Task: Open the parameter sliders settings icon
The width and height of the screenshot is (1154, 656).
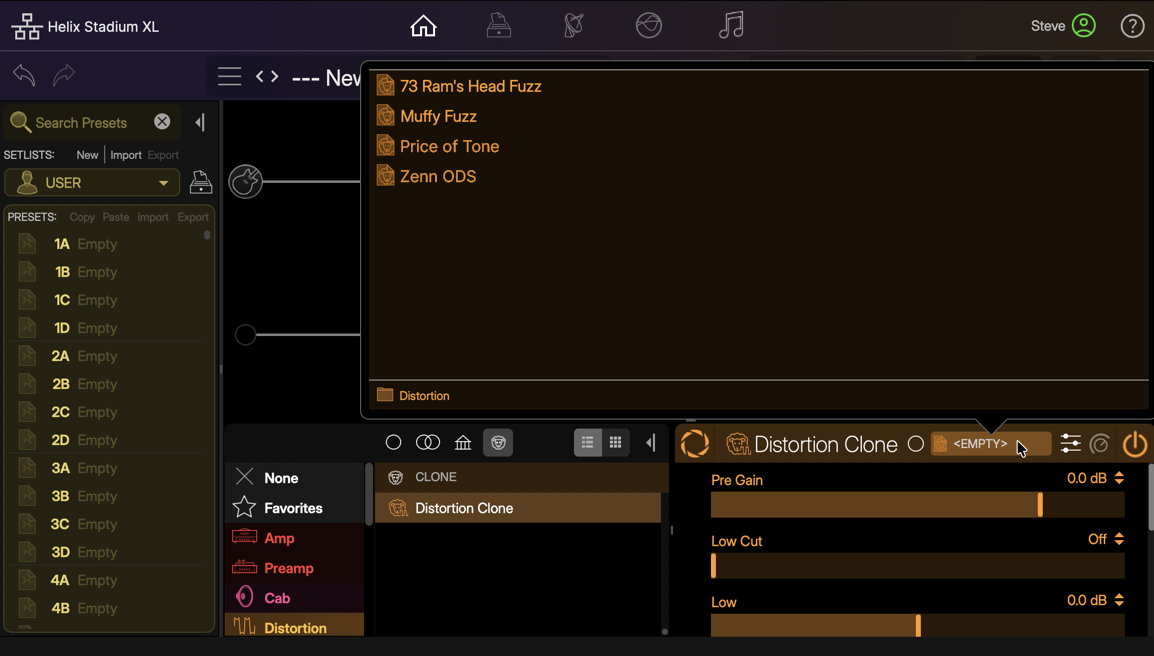Action: tap(1070, 443)
